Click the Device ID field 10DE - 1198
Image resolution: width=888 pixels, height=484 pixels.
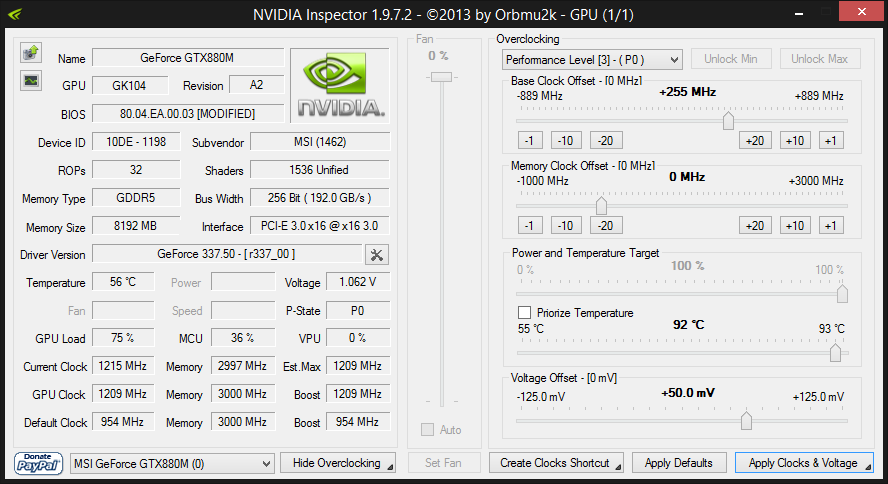coord(136,142)
